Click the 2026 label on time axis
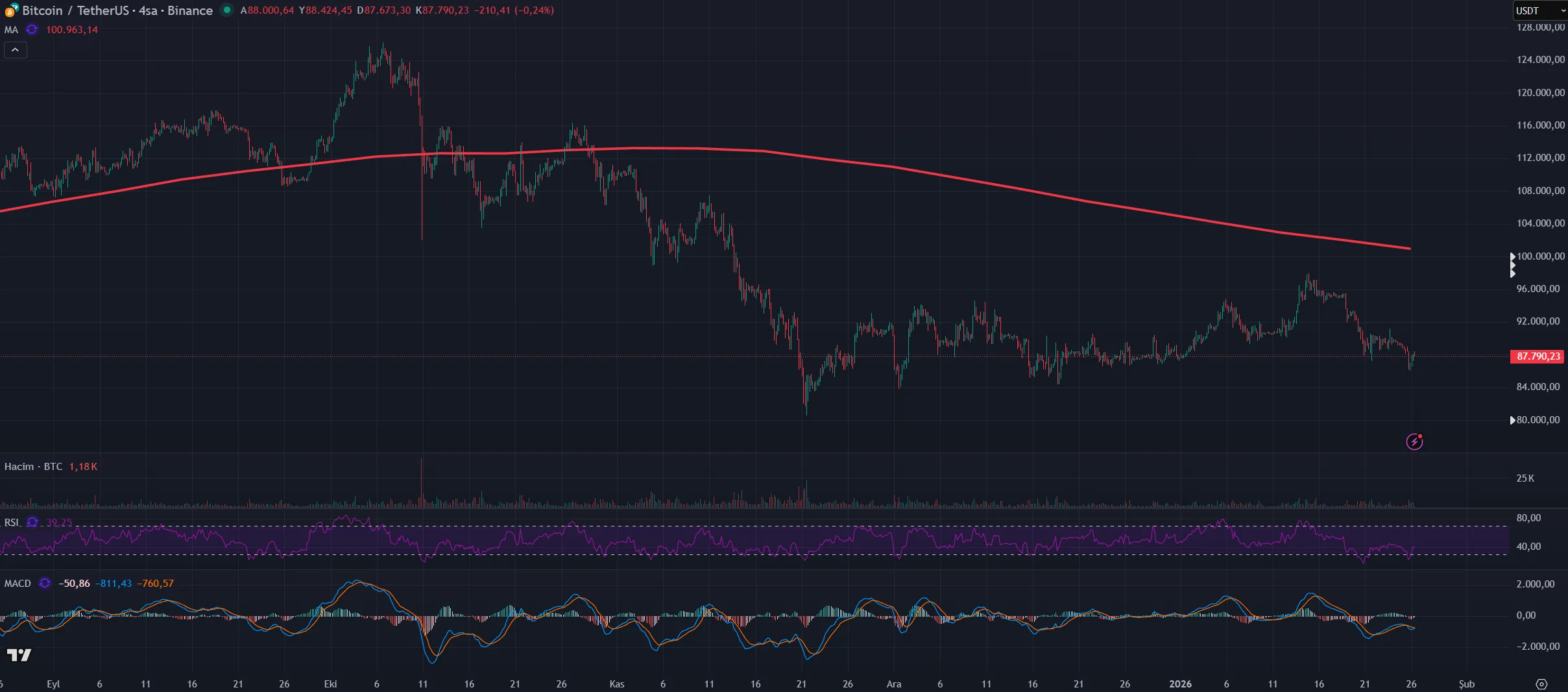Viewport: 1568px width, 692px height. coord(1179,684)
